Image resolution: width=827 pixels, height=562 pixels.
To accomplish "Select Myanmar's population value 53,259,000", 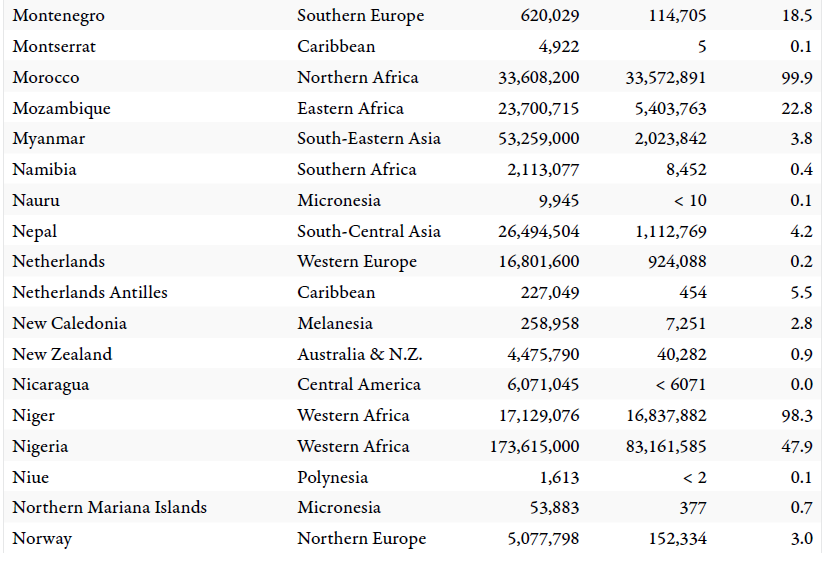I will tap(538, 139).
